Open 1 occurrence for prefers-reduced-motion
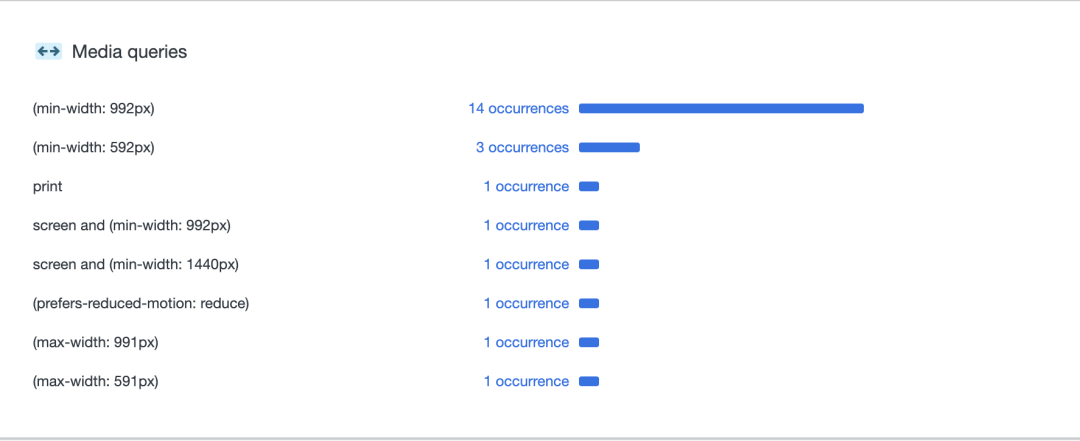This screenshot has height=441, width=1080. pos(526,304)
